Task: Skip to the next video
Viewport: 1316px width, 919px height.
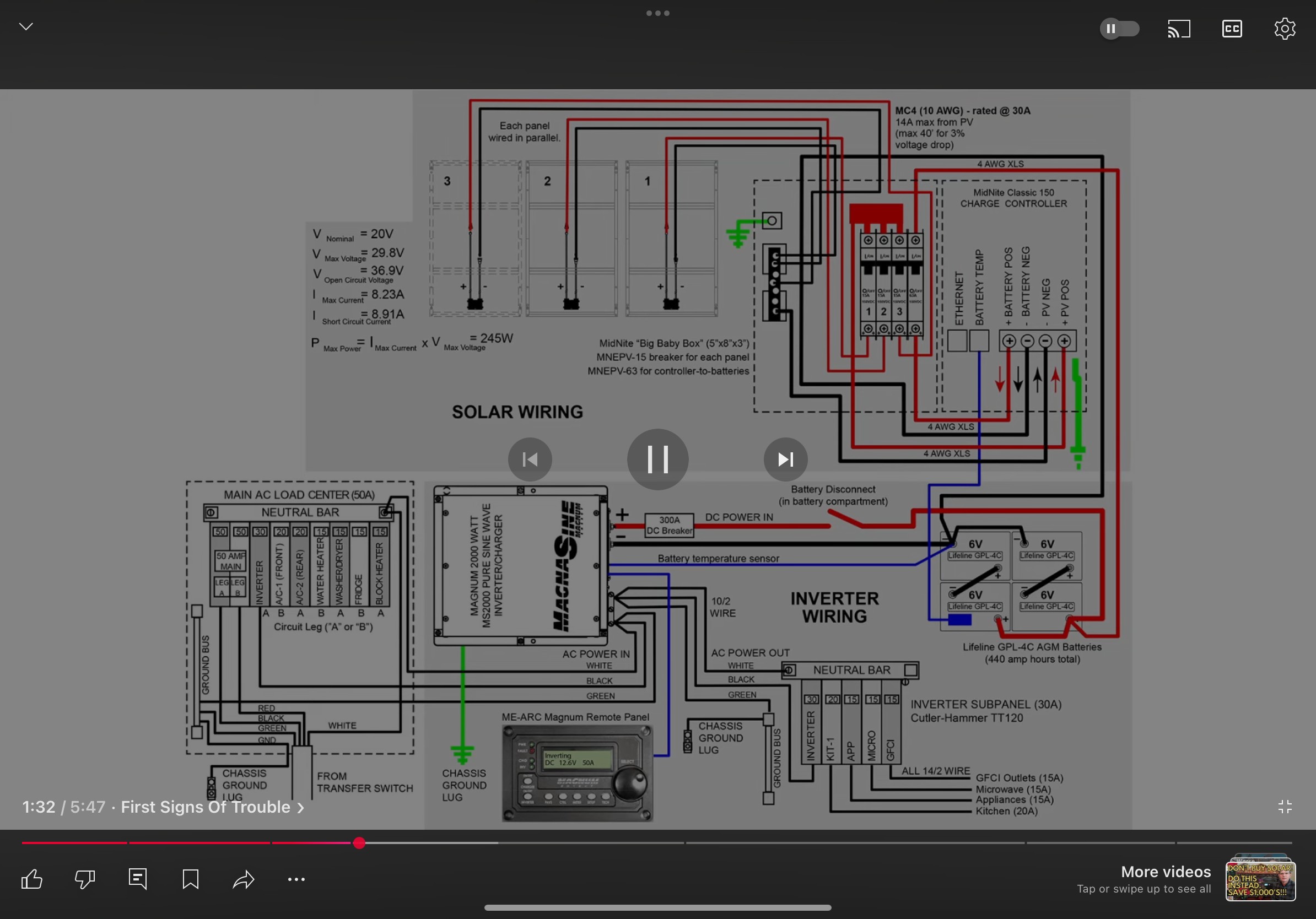Action: [785, 459]
